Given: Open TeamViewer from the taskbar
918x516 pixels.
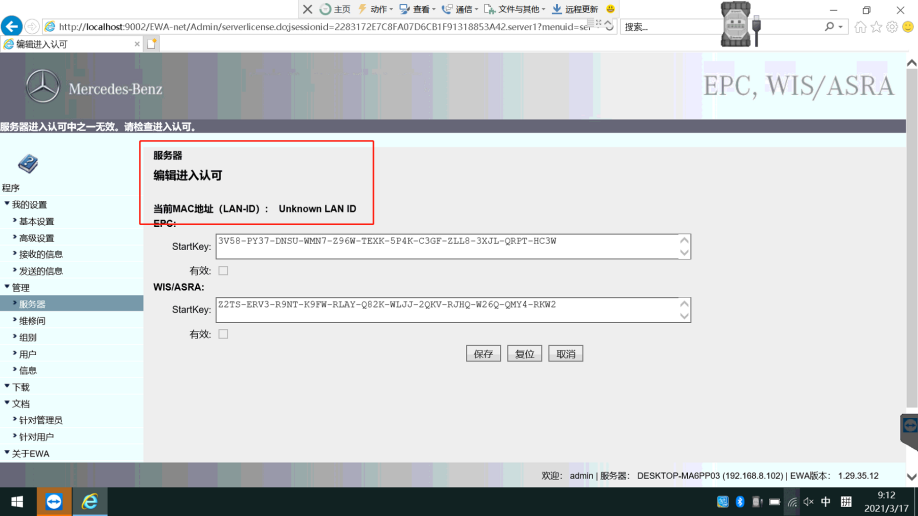Looking at the screenshot, I should [54, 502].
